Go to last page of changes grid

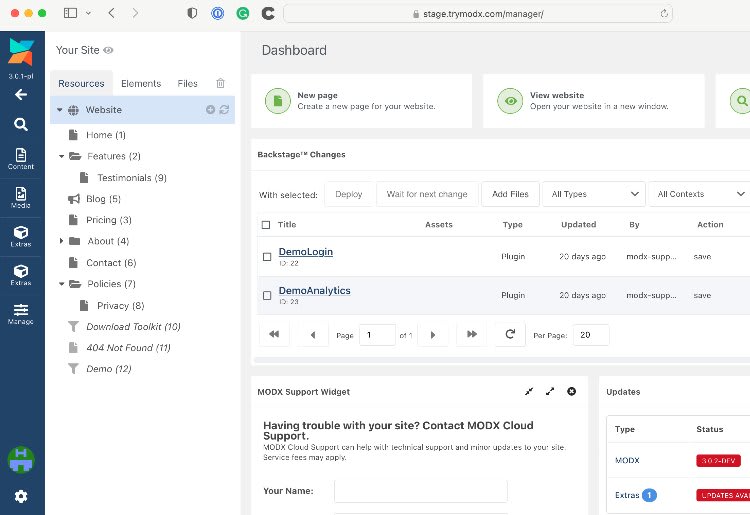pyautogui.click(x=472, y=334)
